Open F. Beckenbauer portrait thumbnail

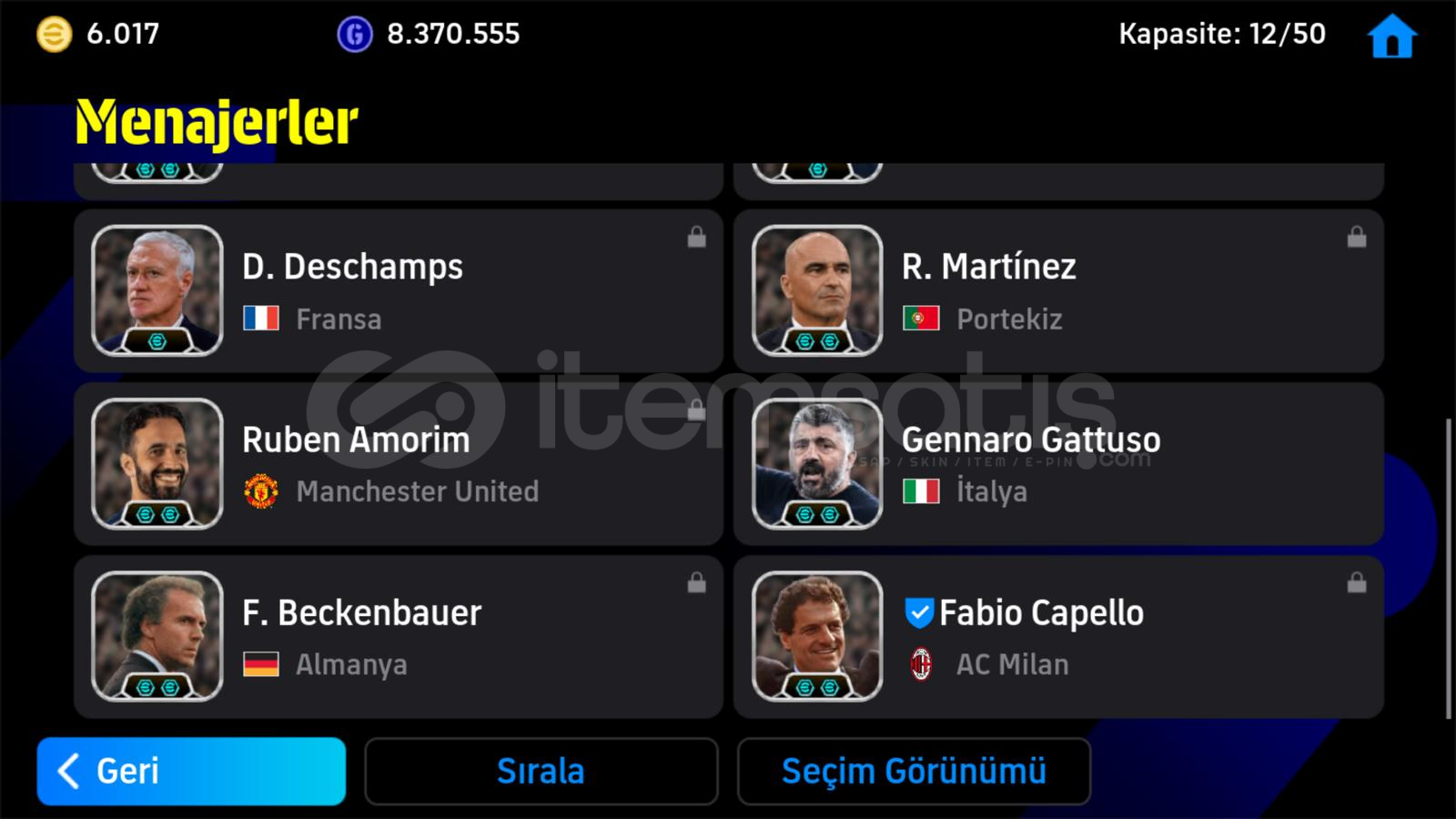click(157, 636)
